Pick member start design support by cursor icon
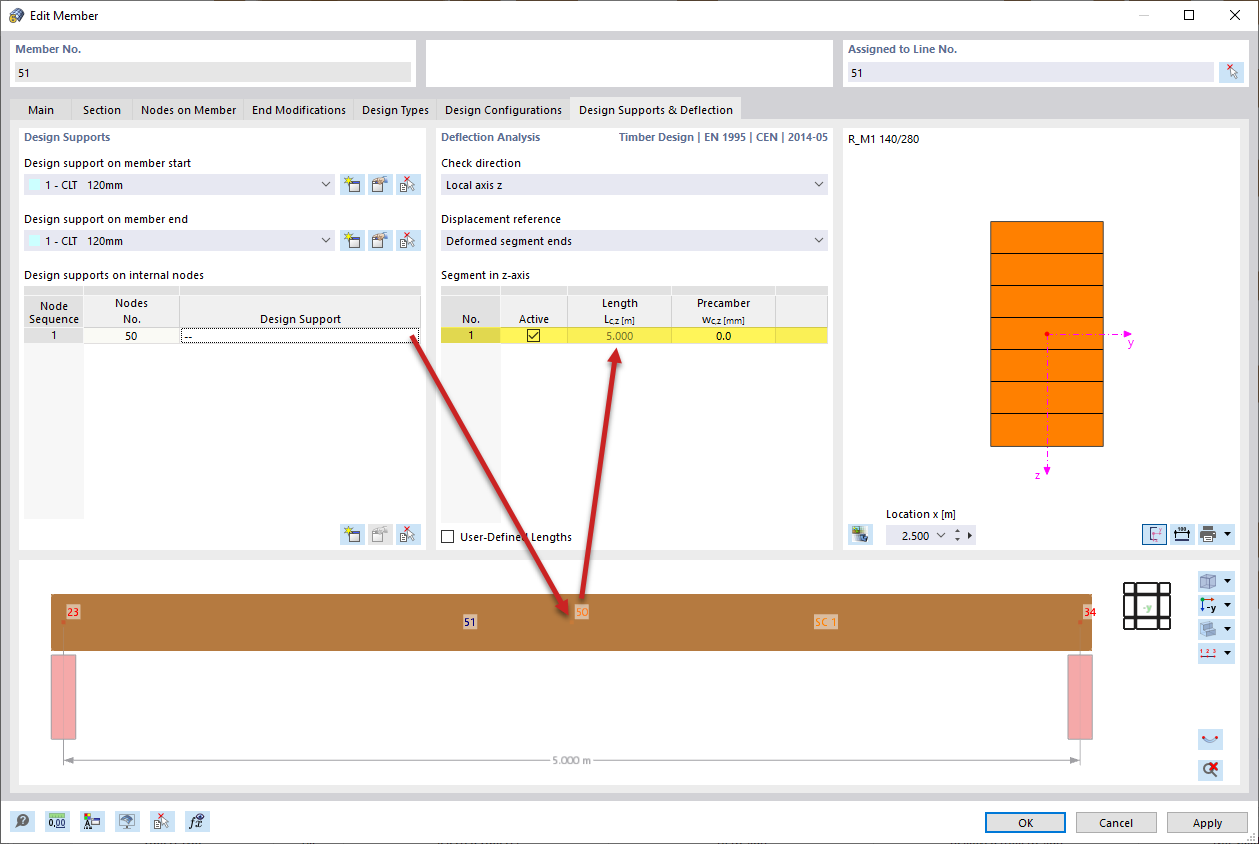Screen dimensions: 1259x844 click(408, 184)
